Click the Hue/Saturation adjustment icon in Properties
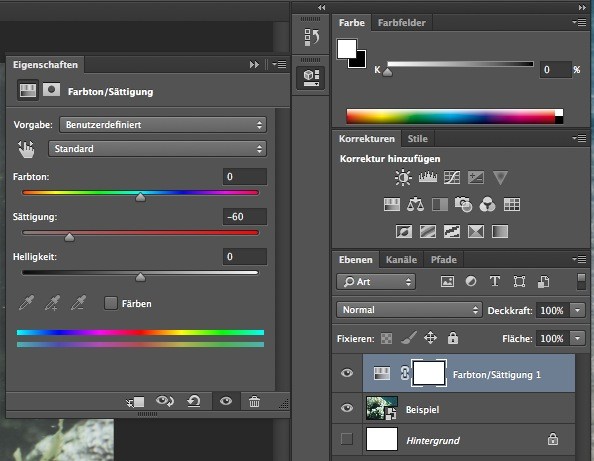594x461 pixels. pos(28,91)
